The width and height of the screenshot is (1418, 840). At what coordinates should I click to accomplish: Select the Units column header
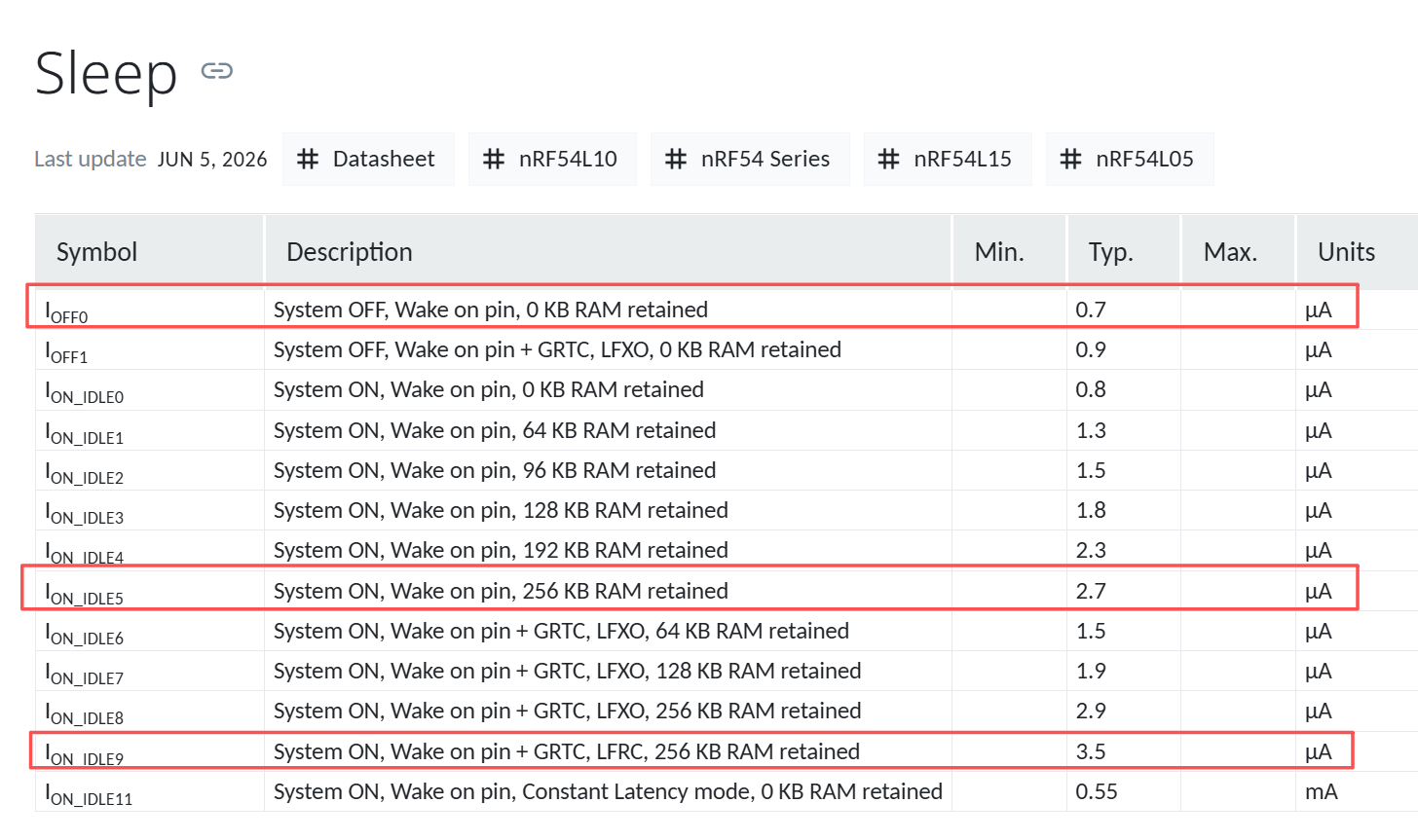tap(1357, 252)
